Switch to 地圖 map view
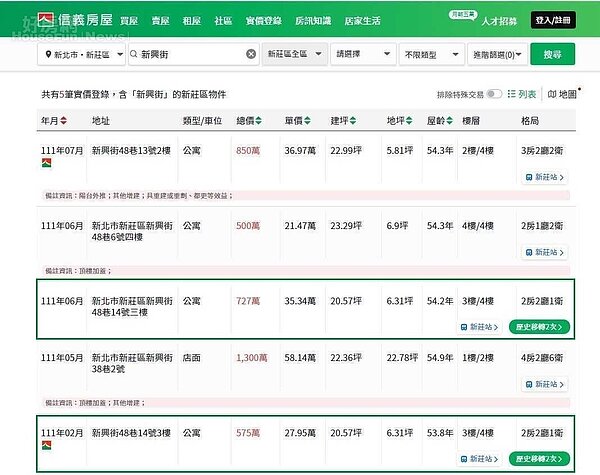Image resolution: width=600 pixels, height=475 pixels. [562, 94]
